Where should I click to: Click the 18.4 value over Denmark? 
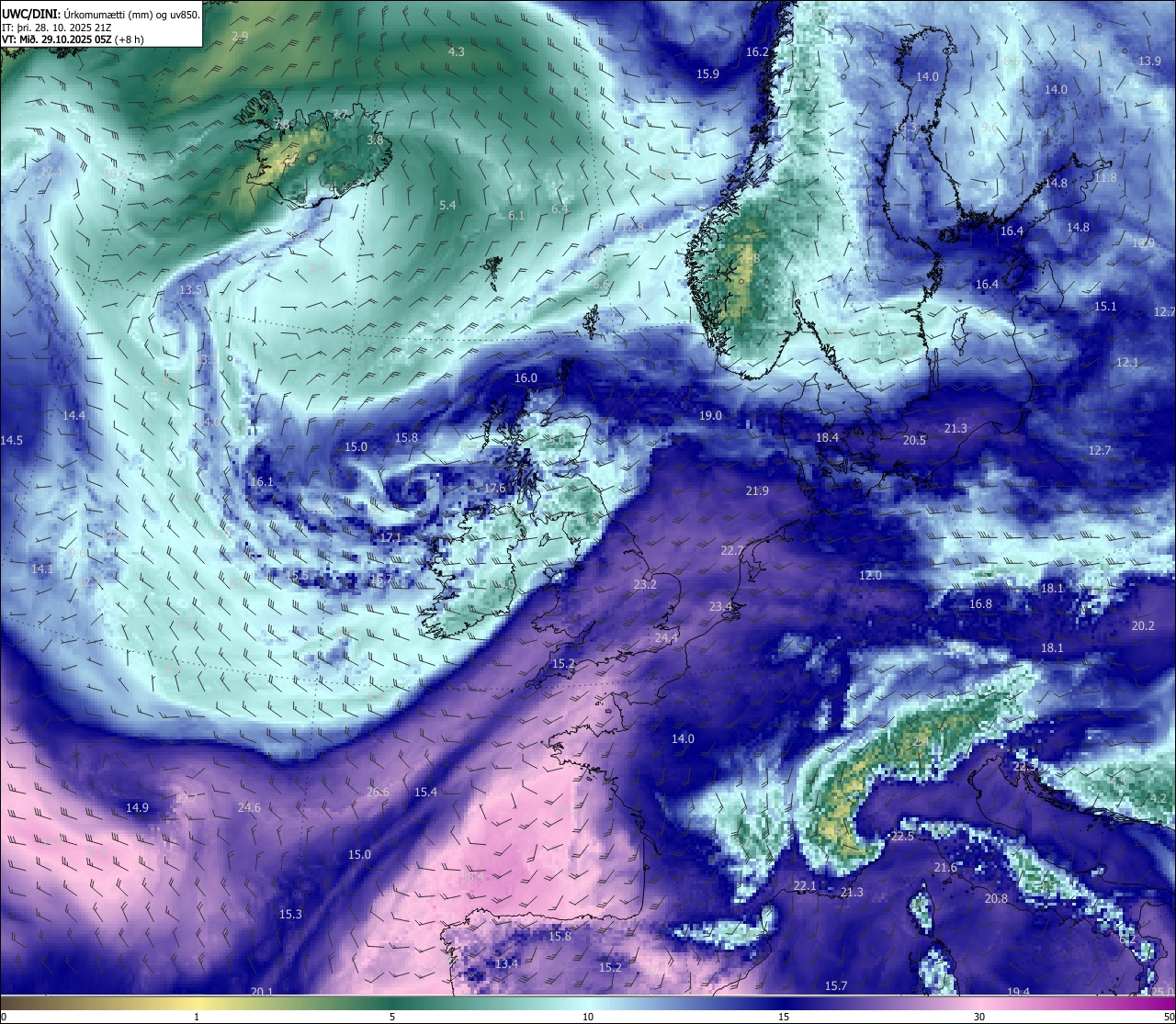click(827, 437)
